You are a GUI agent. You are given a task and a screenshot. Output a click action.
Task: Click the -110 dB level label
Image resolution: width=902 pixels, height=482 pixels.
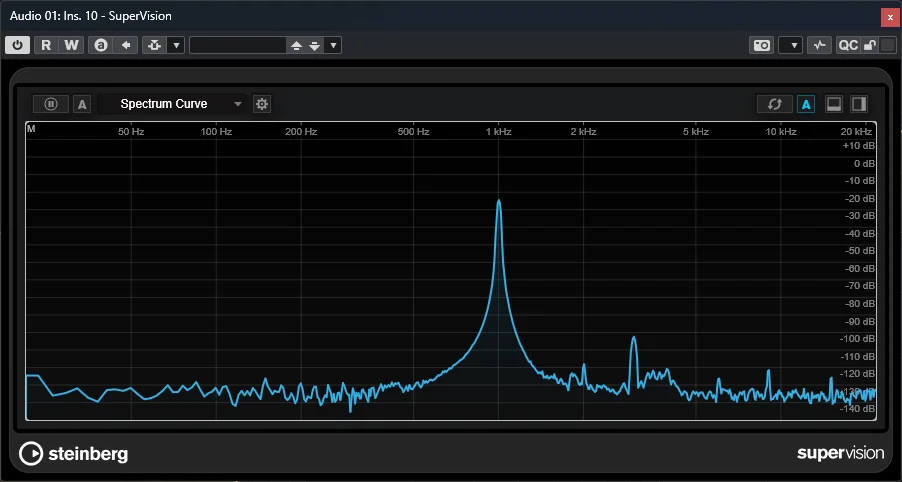pyautogui.click(x=858, y=357)
